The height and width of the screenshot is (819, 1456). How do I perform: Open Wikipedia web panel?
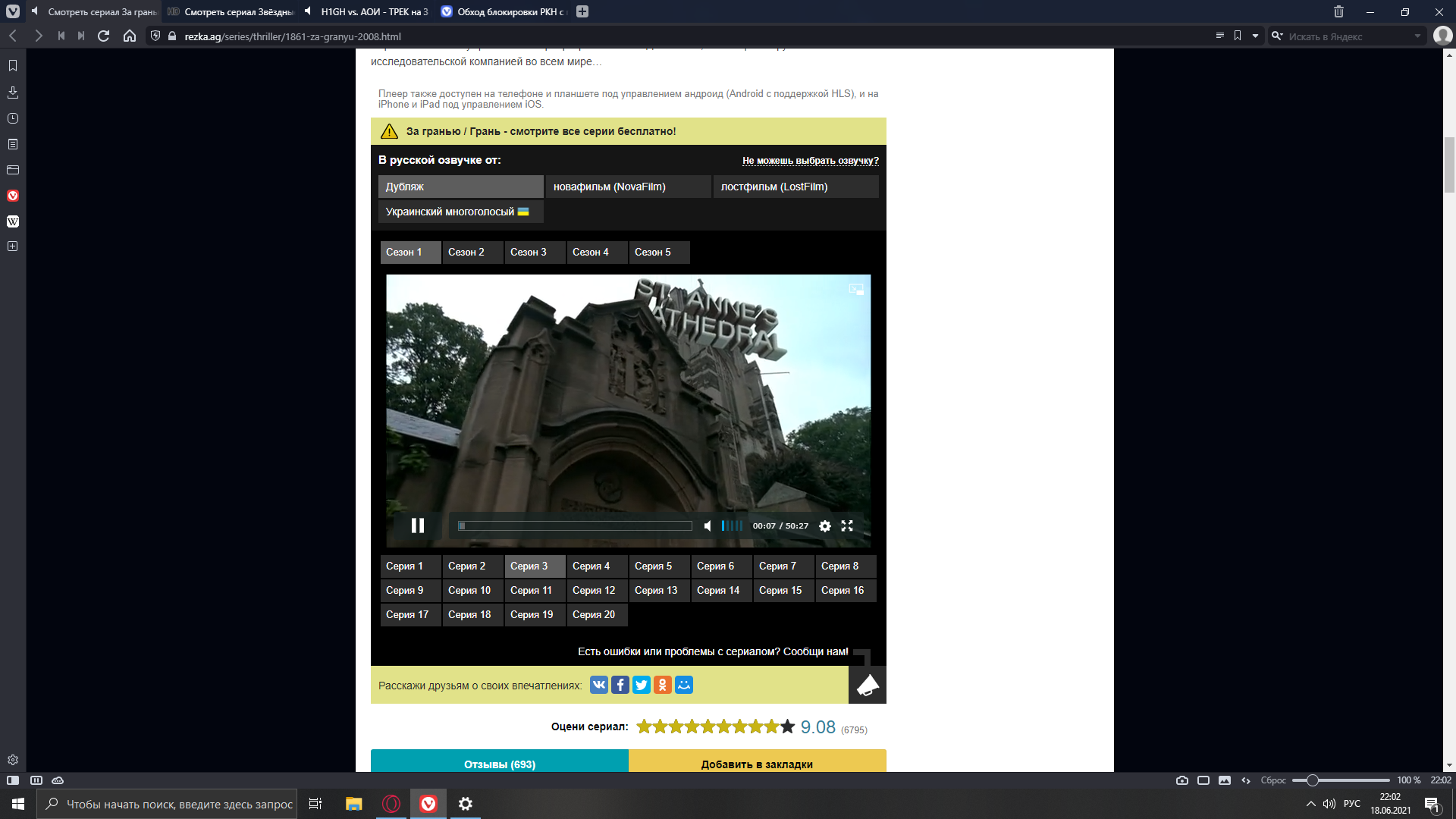pyautogui.click(x=13, y=221)
